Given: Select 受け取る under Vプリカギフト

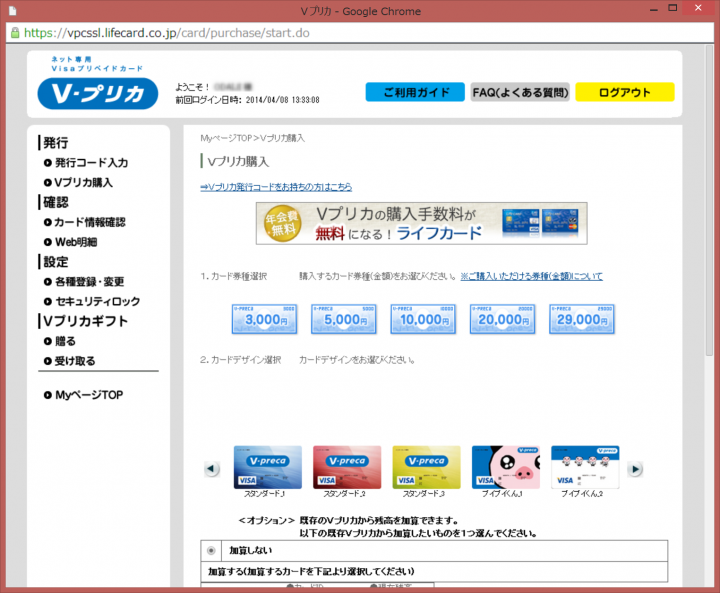Looking at the screenshot, I should pos(75,361).
